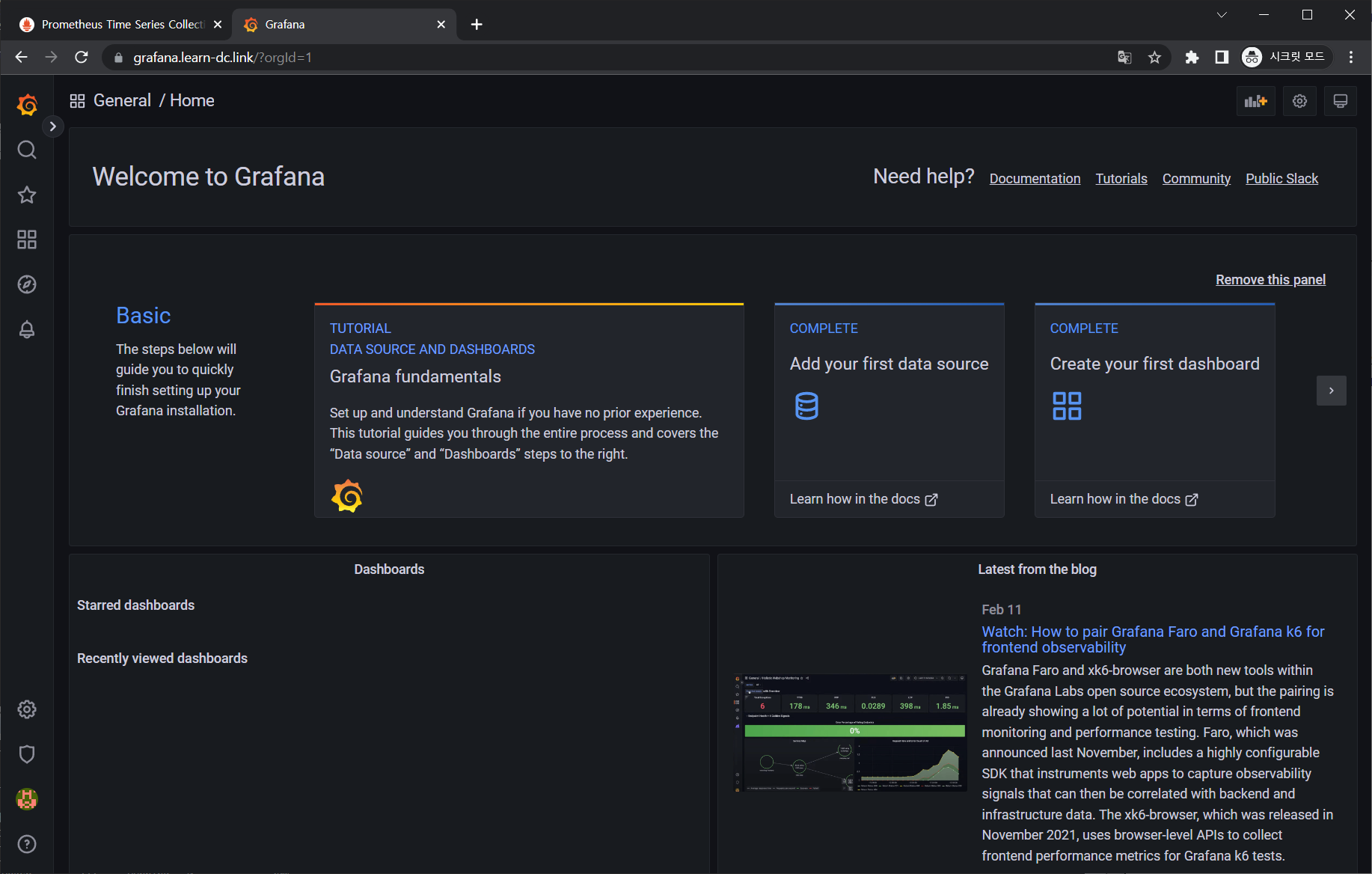
Task: Switch to the Prometheus Time Series tab
Action: (x=121, y=25)
